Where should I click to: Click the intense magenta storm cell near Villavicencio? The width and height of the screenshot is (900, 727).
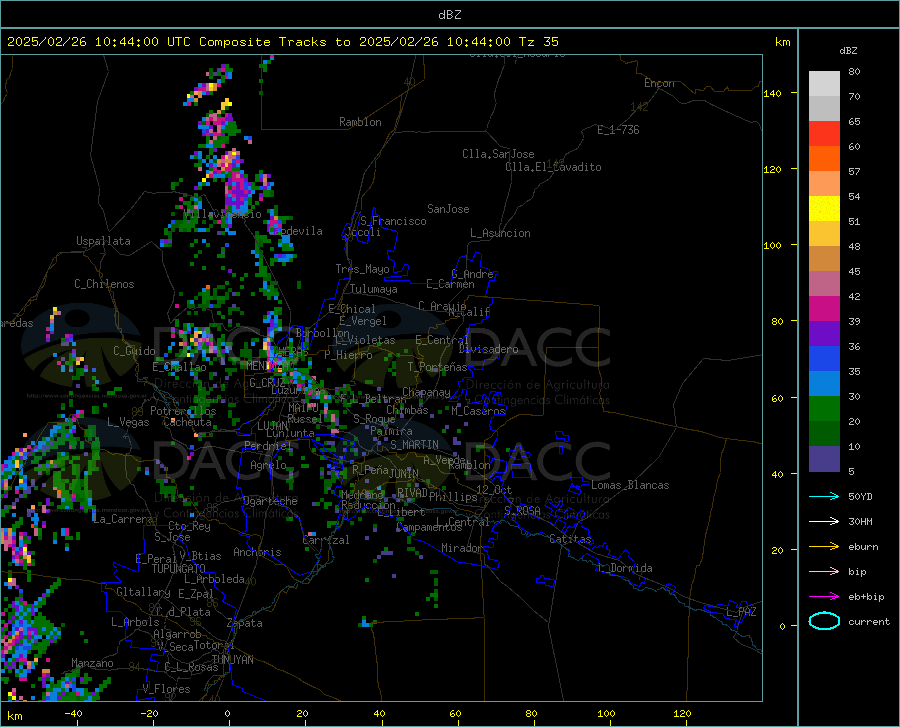[x=238, y=191]
